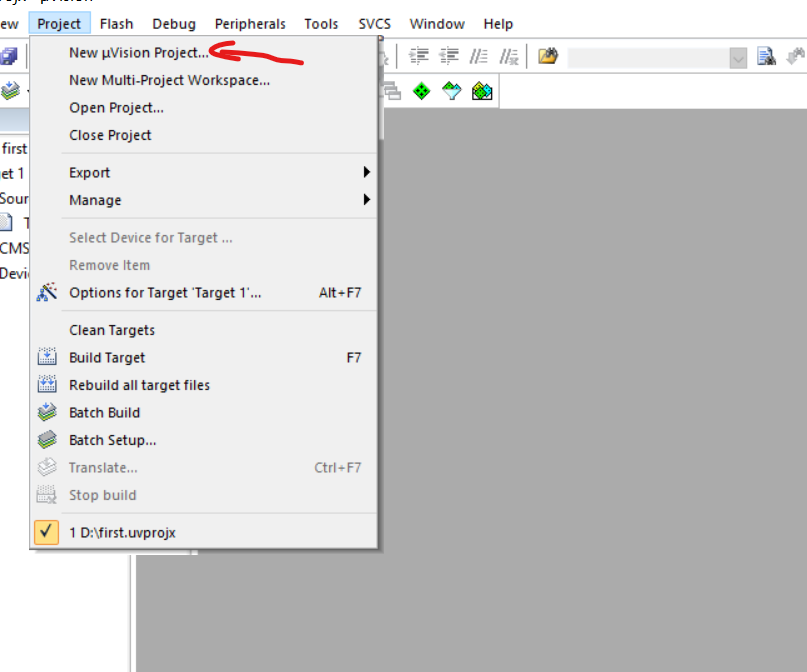
Task: Open the Debug menu
Action: tap(174, 24)
